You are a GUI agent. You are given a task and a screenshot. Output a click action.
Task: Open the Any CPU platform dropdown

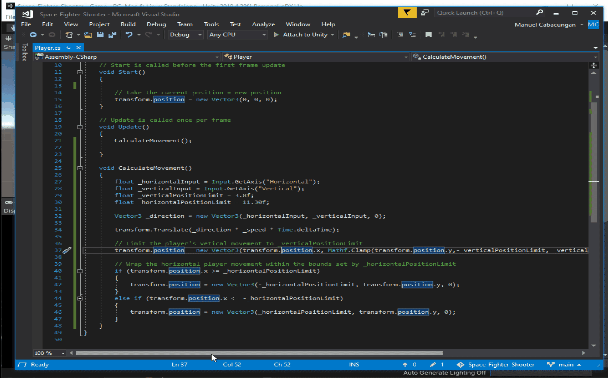coord(237,35)
